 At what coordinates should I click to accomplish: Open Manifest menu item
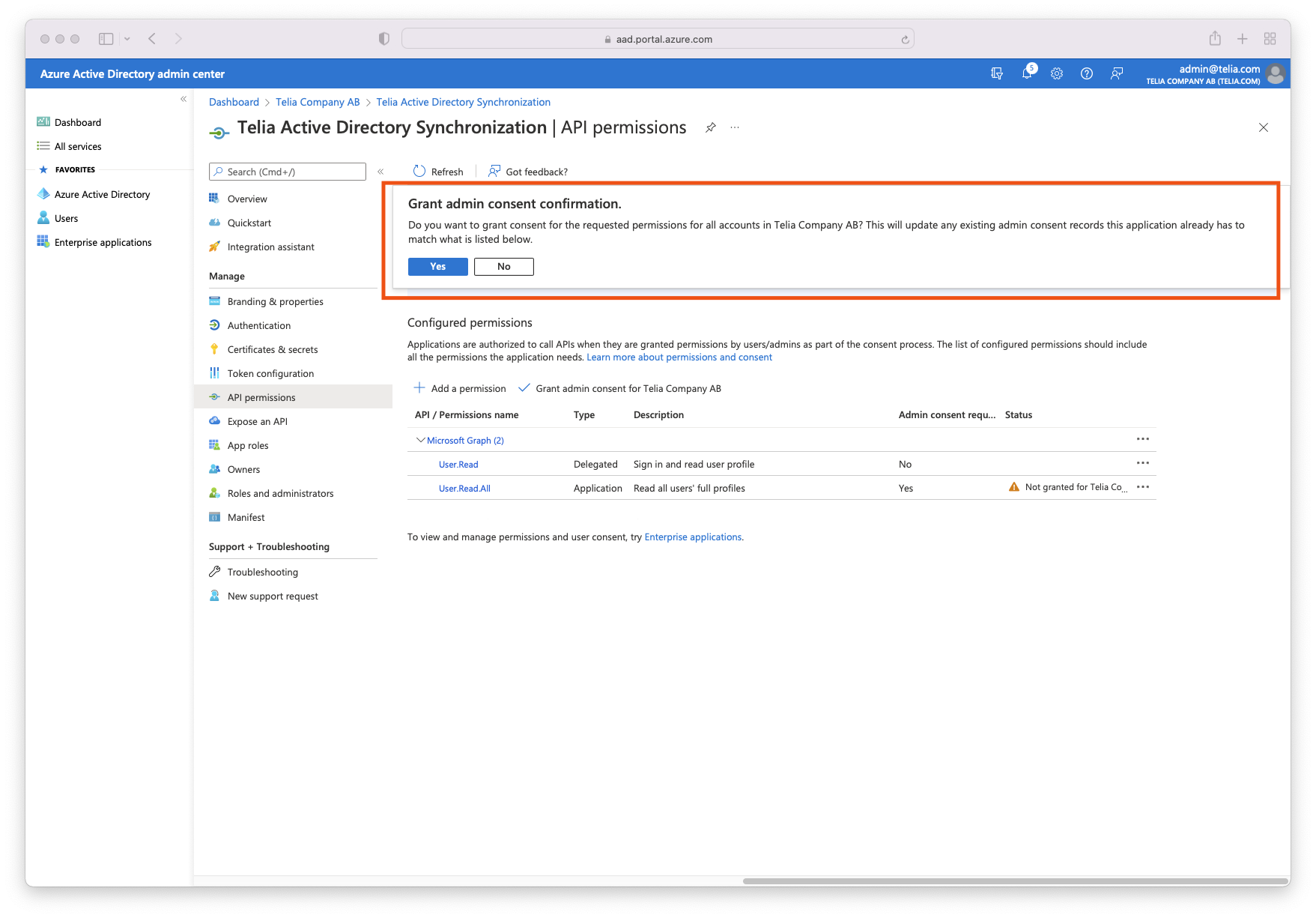point(246,517)
